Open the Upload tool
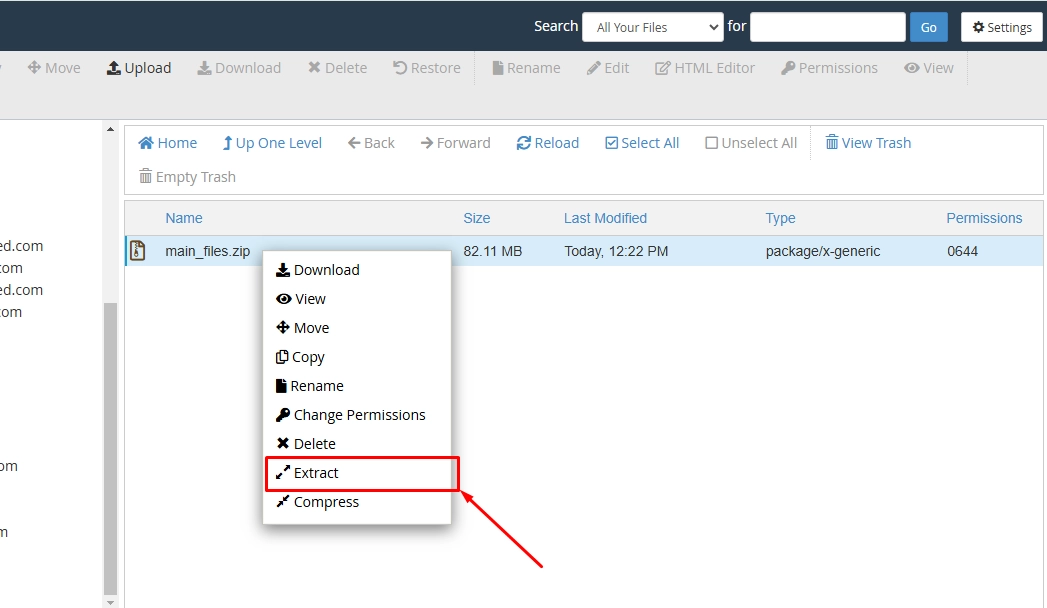The width and height of the screenshot is (1047, 608). [139, 68]
